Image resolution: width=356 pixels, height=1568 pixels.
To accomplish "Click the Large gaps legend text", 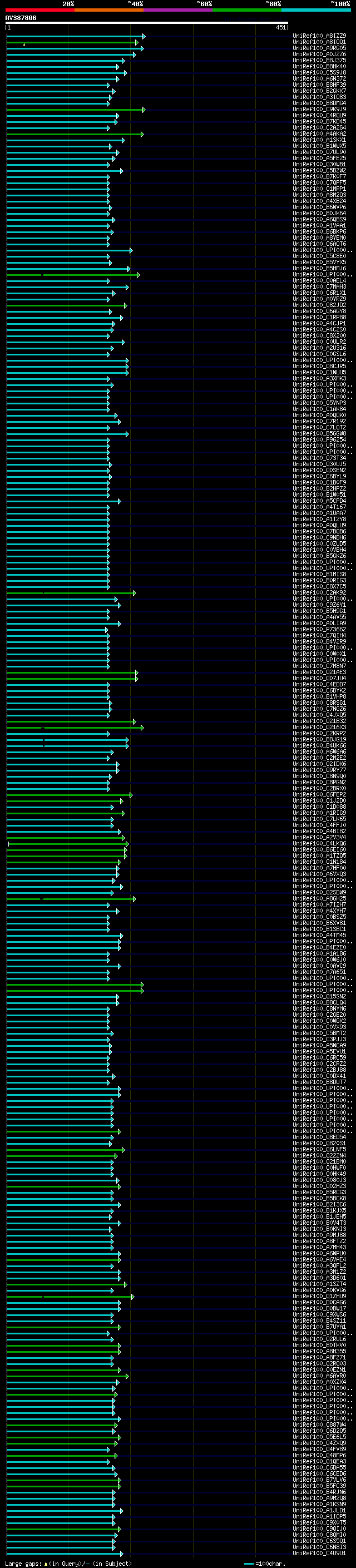I will [24, 1564].
